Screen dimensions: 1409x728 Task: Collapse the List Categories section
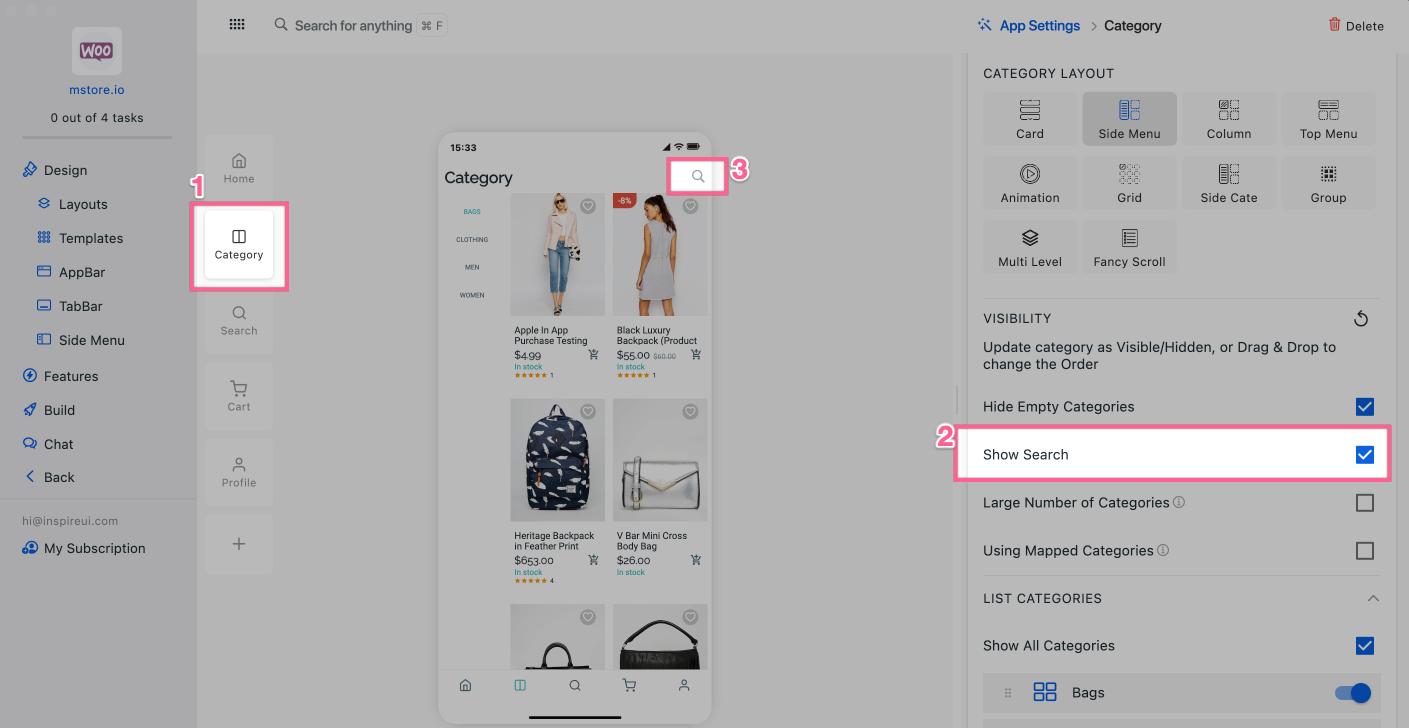tap(1373, 598)
